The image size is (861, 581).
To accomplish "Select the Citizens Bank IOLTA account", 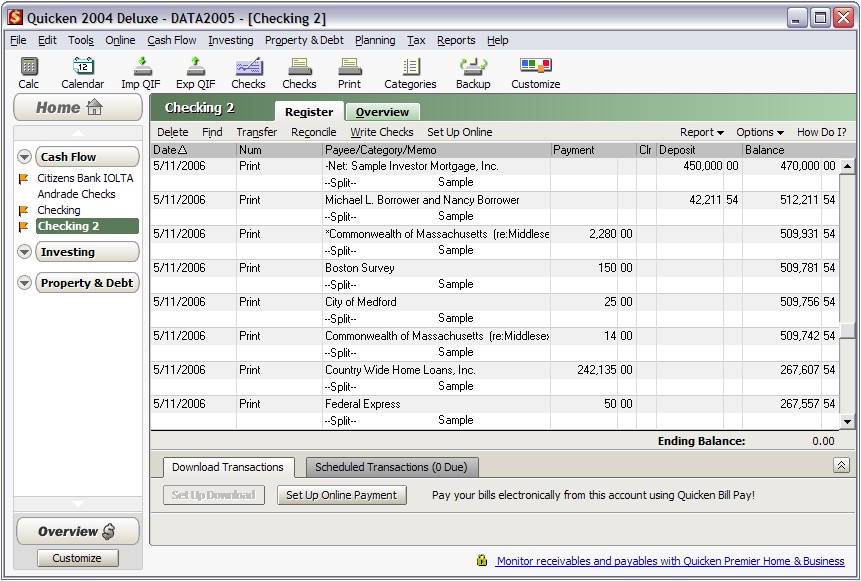I will [85, 178].
